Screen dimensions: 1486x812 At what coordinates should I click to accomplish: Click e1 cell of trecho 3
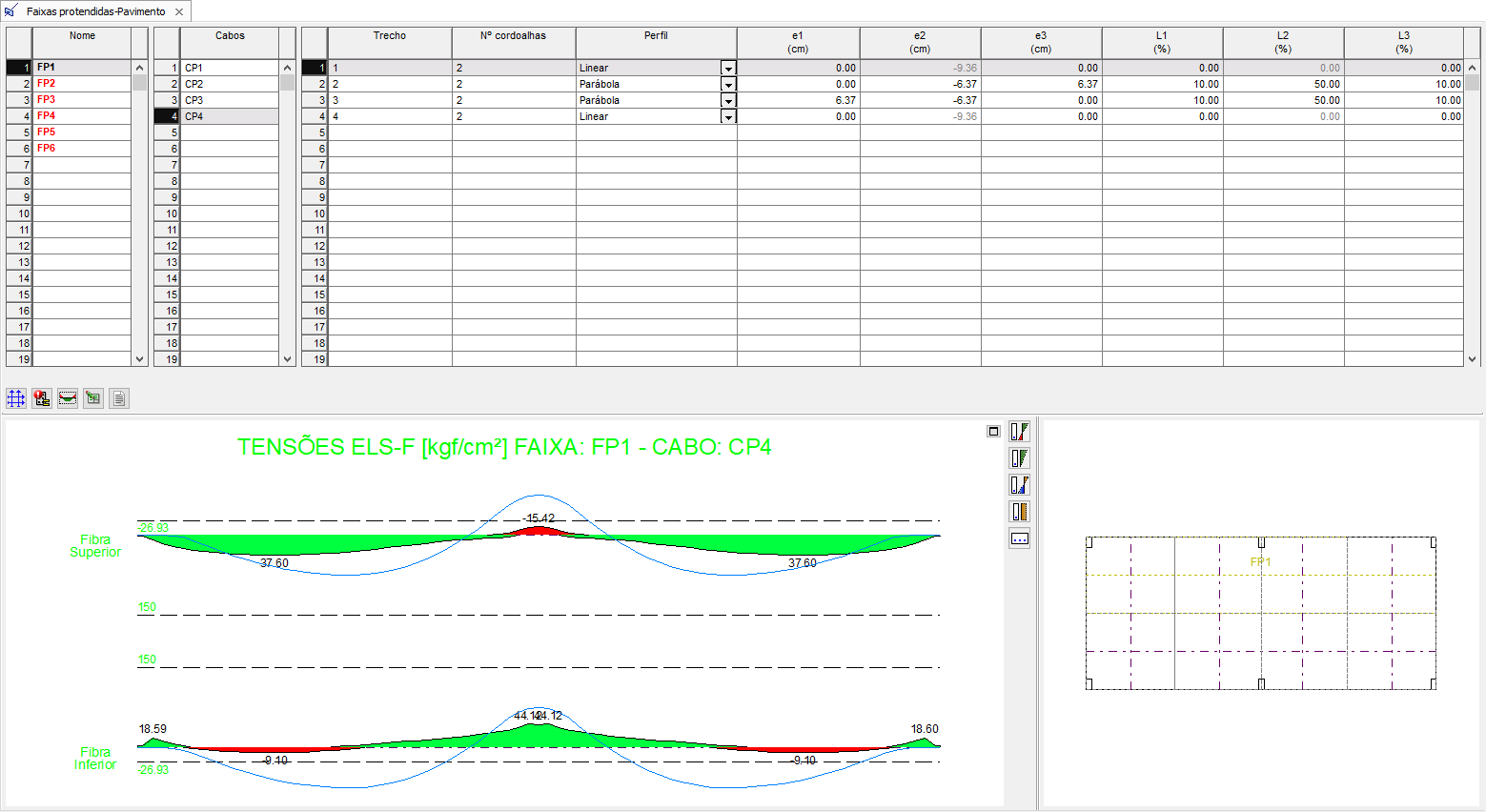click(x=798, y=100)
